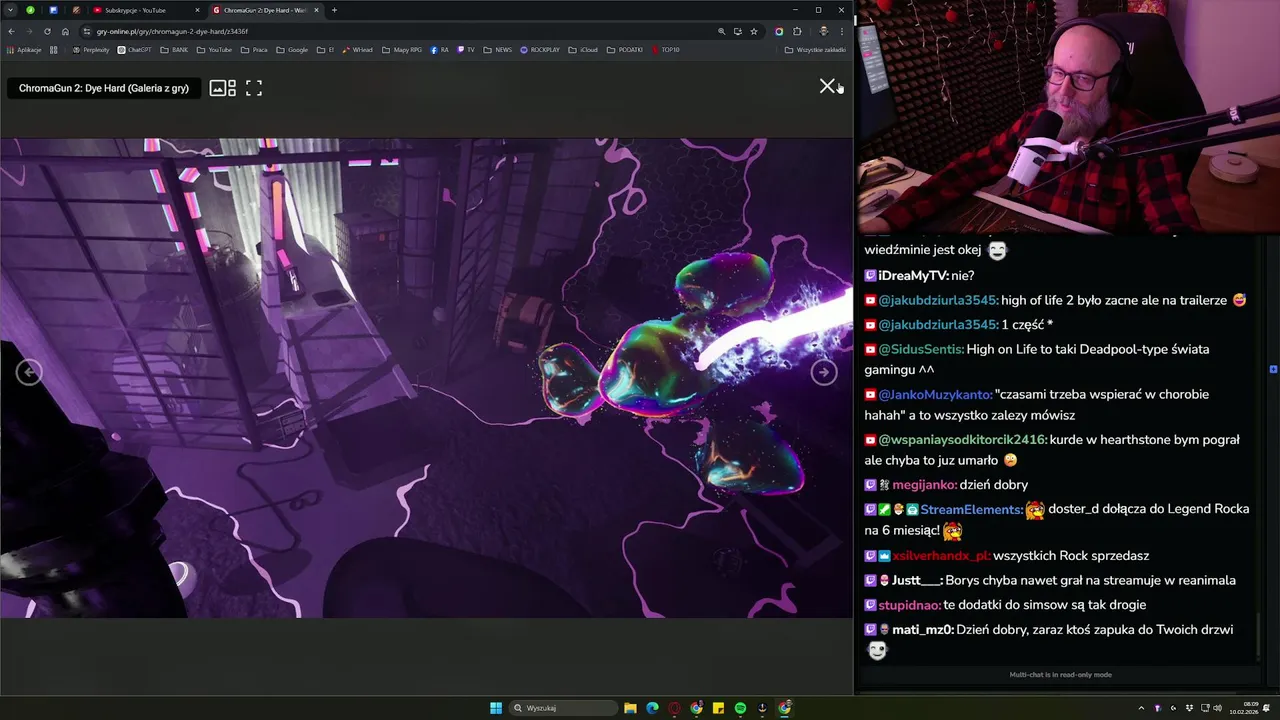Expand the iCloud bookmarks folder

click(x=583, y=49)
